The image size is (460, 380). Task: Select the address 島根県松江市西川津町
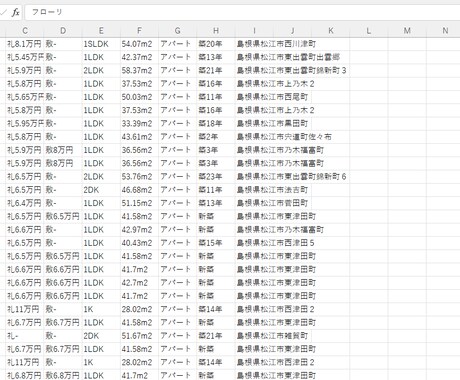tap(276, 44)
